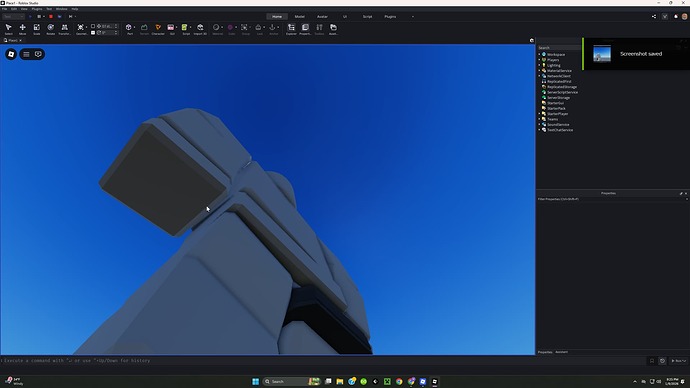Expand the MaterialService node
The image size is (690, 388).
(x=540, y=70)
